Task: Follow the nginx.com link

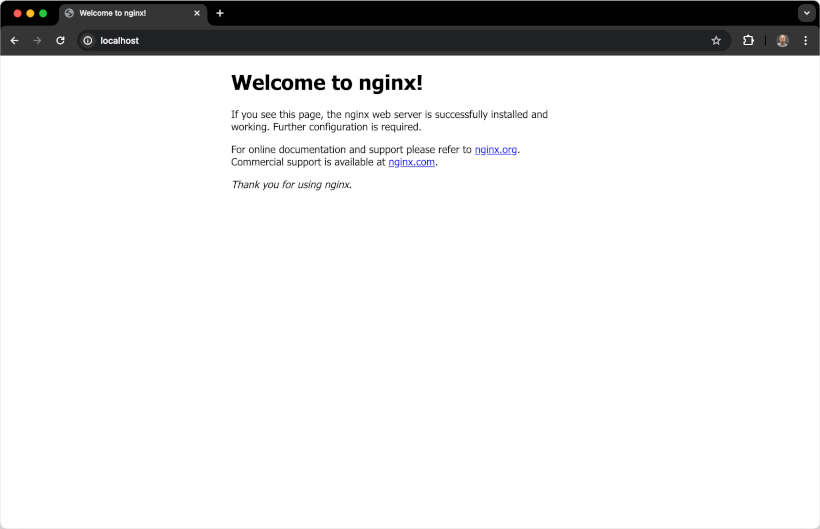Action: click(412, 162)
